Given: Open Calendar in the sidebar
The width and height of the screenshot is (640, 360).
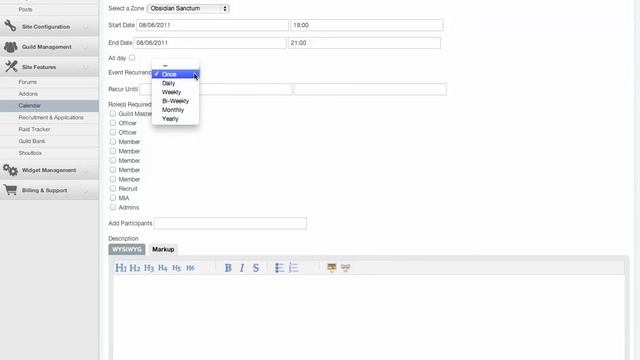Looking at the screenshot, I should (x=29, y=106).
